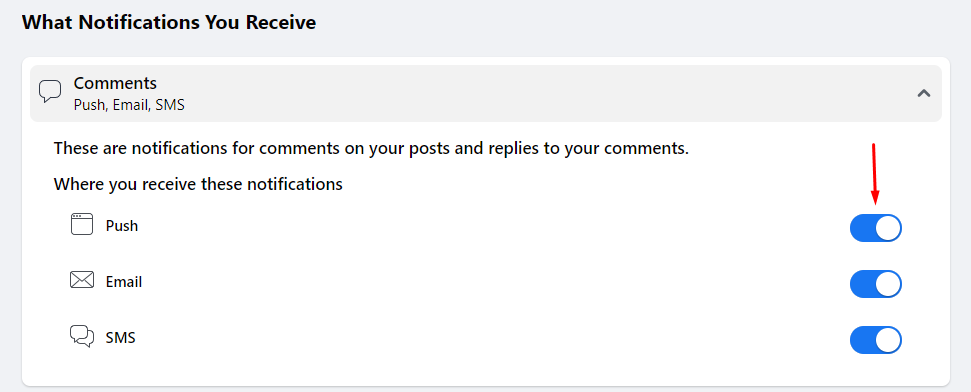971x392 pixels.
Task: Click the Email envelope icon
Action: pos(82,281)
